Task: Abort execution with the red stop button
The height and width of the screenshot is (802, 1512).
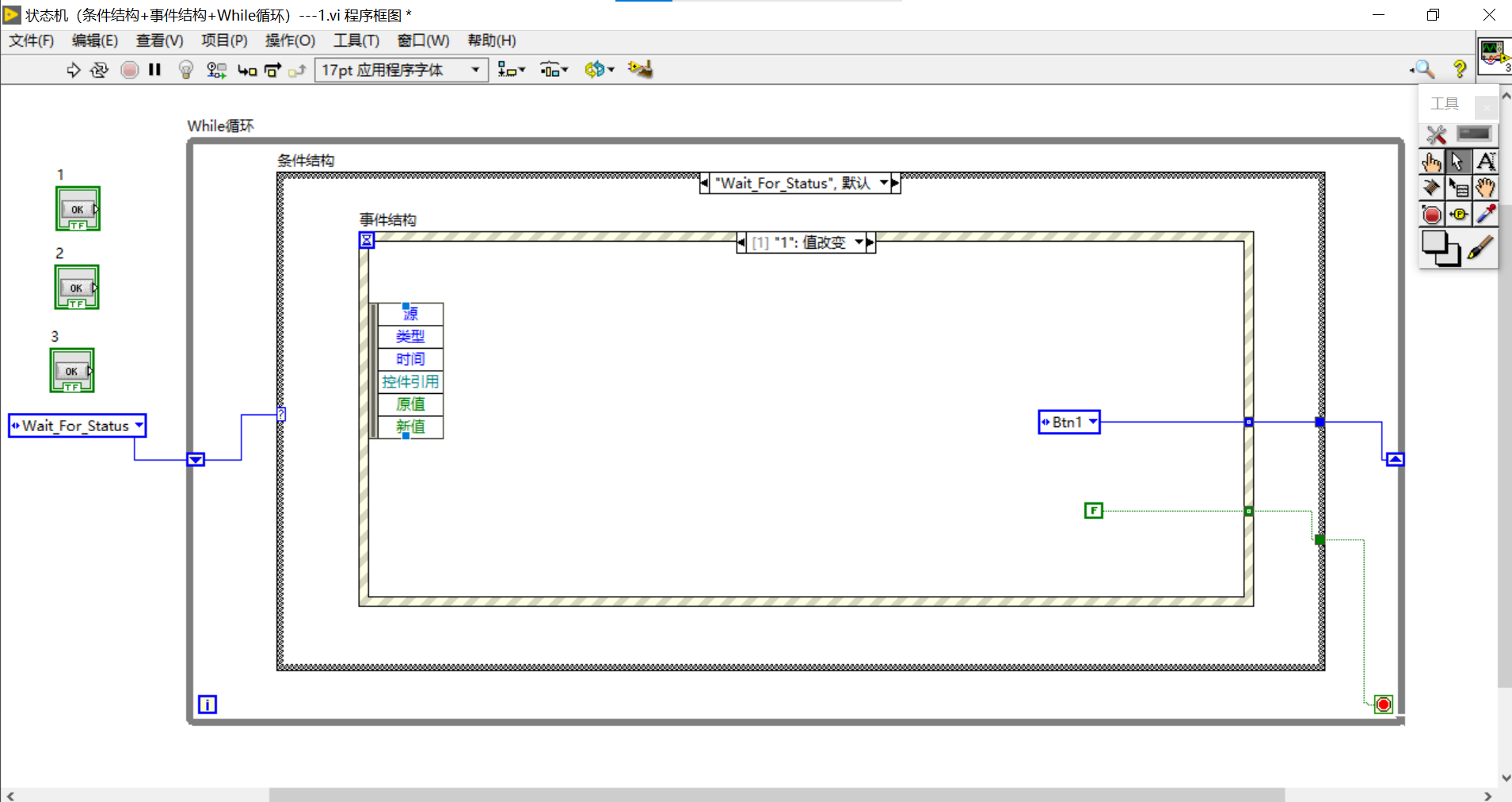Action: 130,70
